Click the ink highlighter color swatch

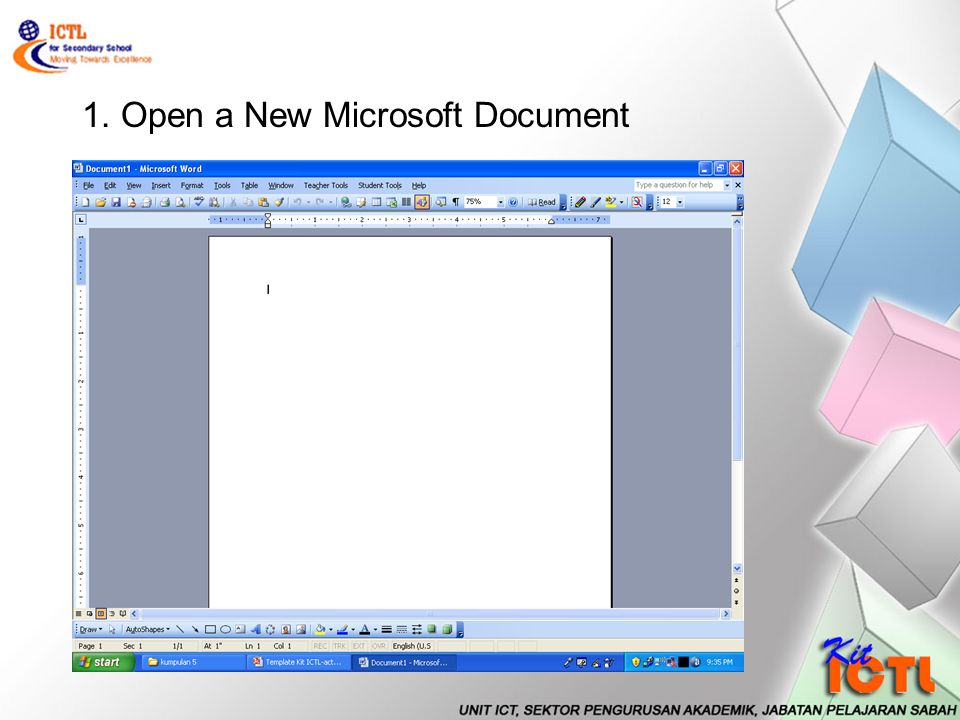(x=610, y=202)
